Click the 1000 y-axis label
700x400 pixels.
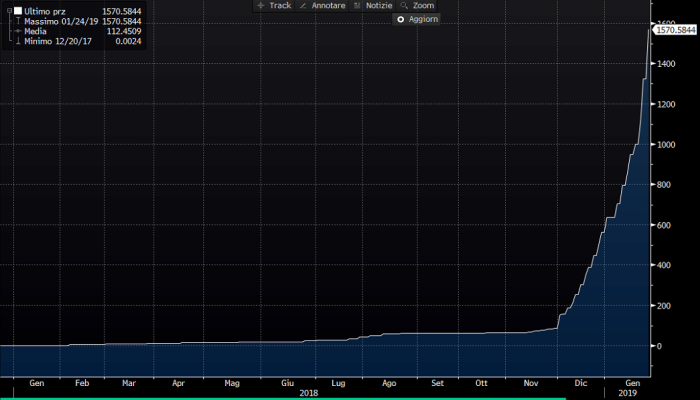click(x=666, y=145)
